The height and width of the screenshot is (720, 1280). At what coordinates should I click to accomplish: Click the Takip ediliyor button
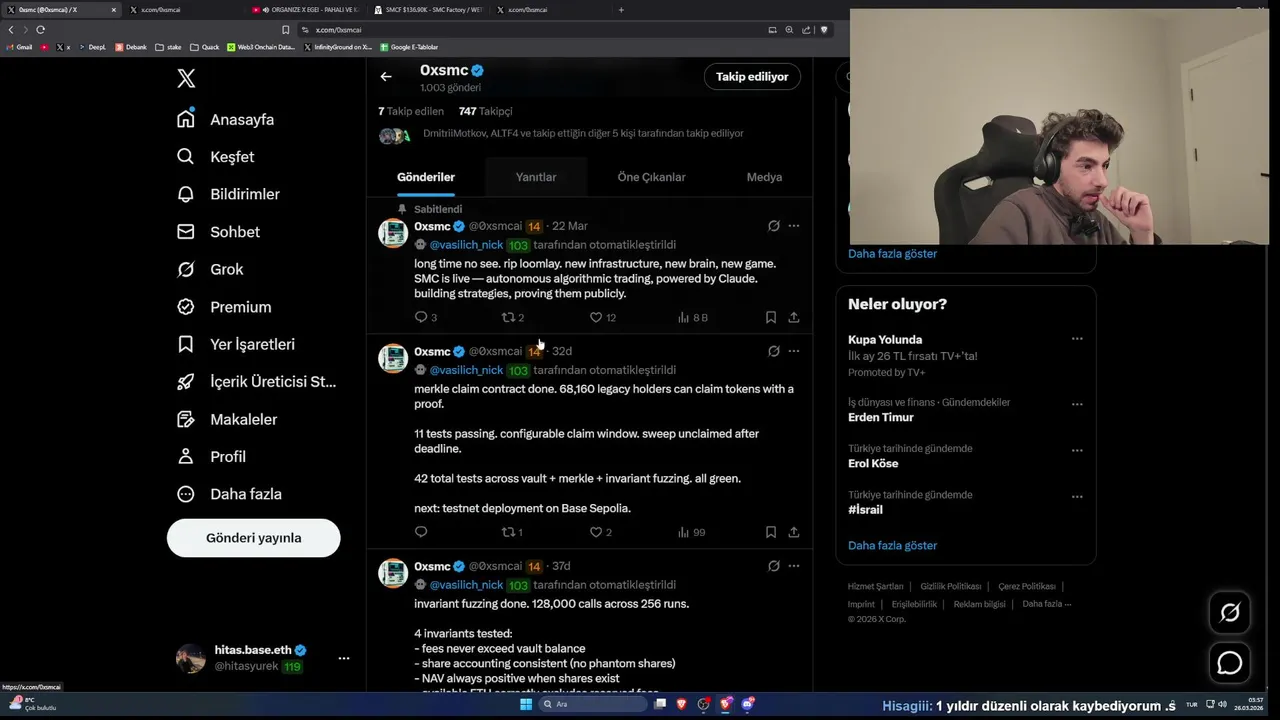(x=752, y=76)
